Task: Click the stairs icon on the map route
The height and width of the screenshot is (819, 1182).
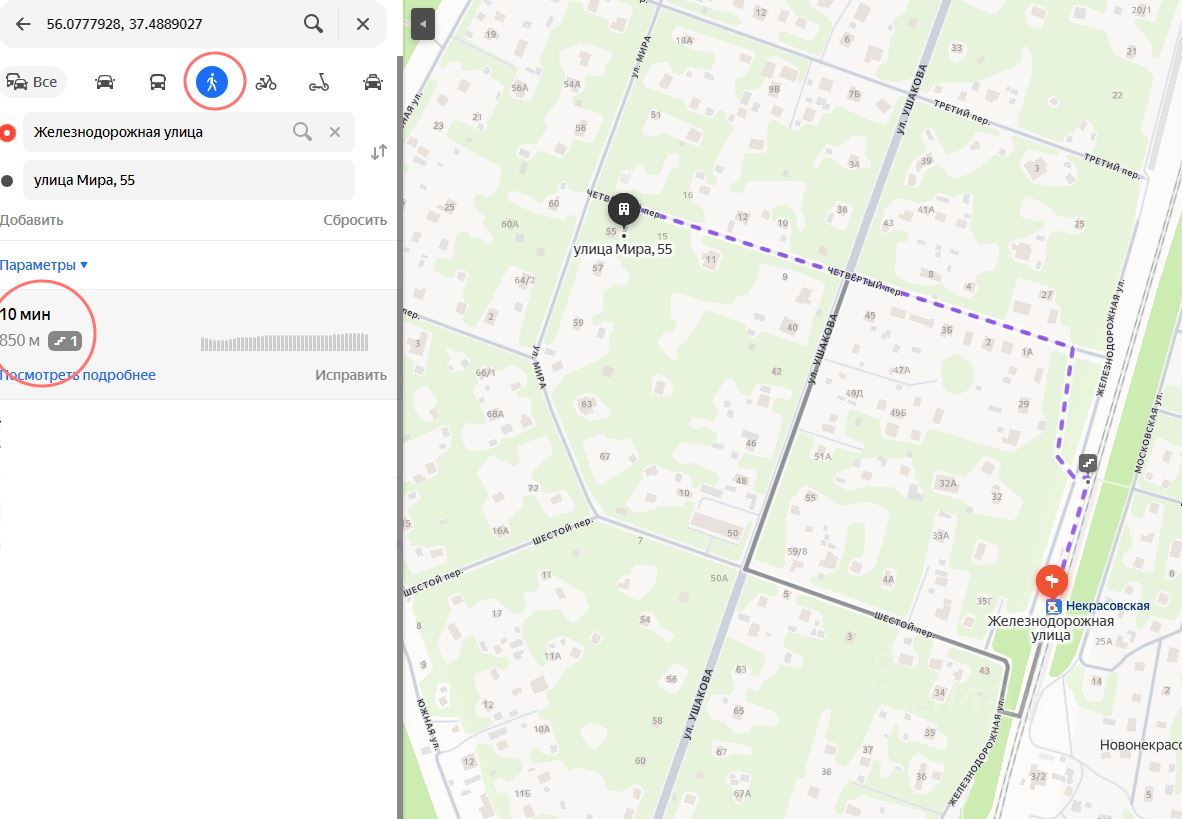Action: point(1087,462)
